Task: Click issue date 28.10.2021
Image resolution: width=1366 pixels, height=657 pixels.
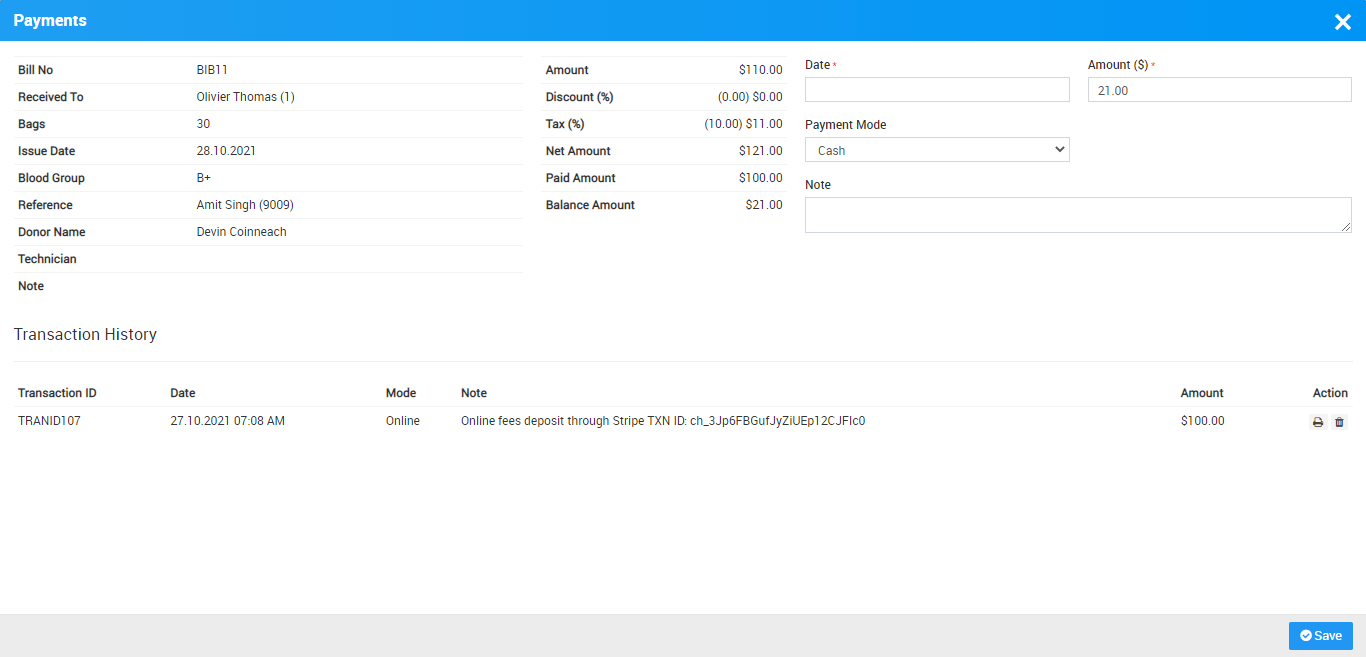Action: tap(226, 151)
